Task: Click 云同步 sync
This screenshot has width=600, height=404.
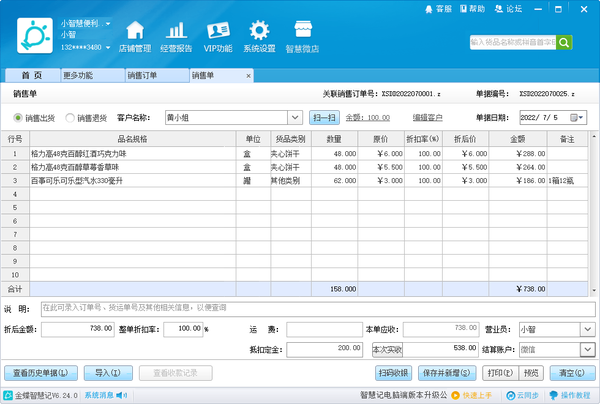Action: 522,395
